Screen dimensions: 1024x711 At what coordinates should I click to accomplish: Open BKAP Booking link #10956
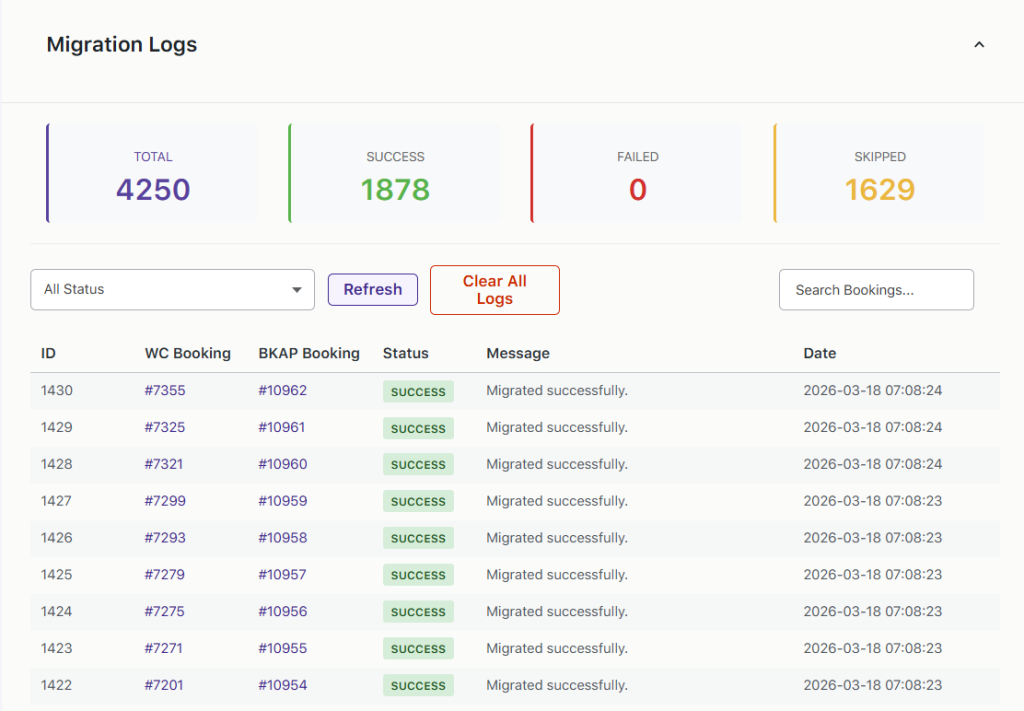click(282, 611)
